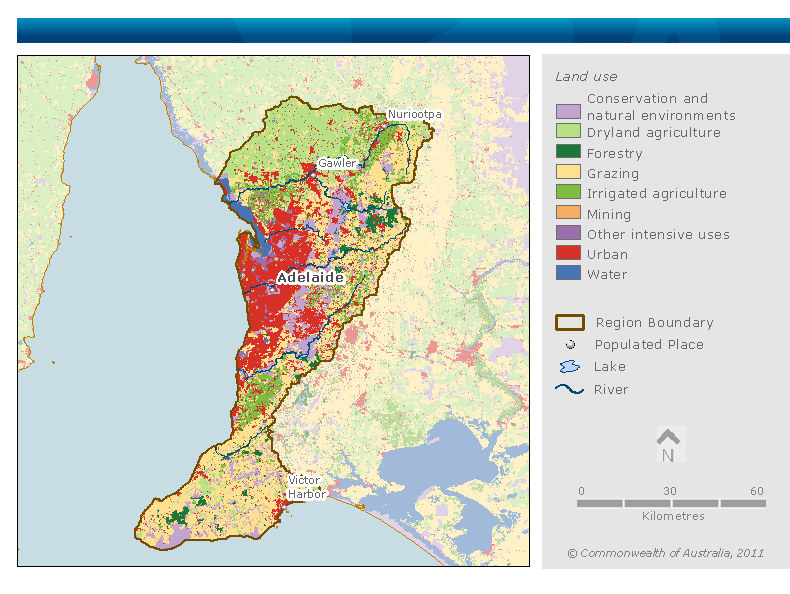Select the Water blue legend swatch
This screenshot has height=594, width=790.
point(568,273)
